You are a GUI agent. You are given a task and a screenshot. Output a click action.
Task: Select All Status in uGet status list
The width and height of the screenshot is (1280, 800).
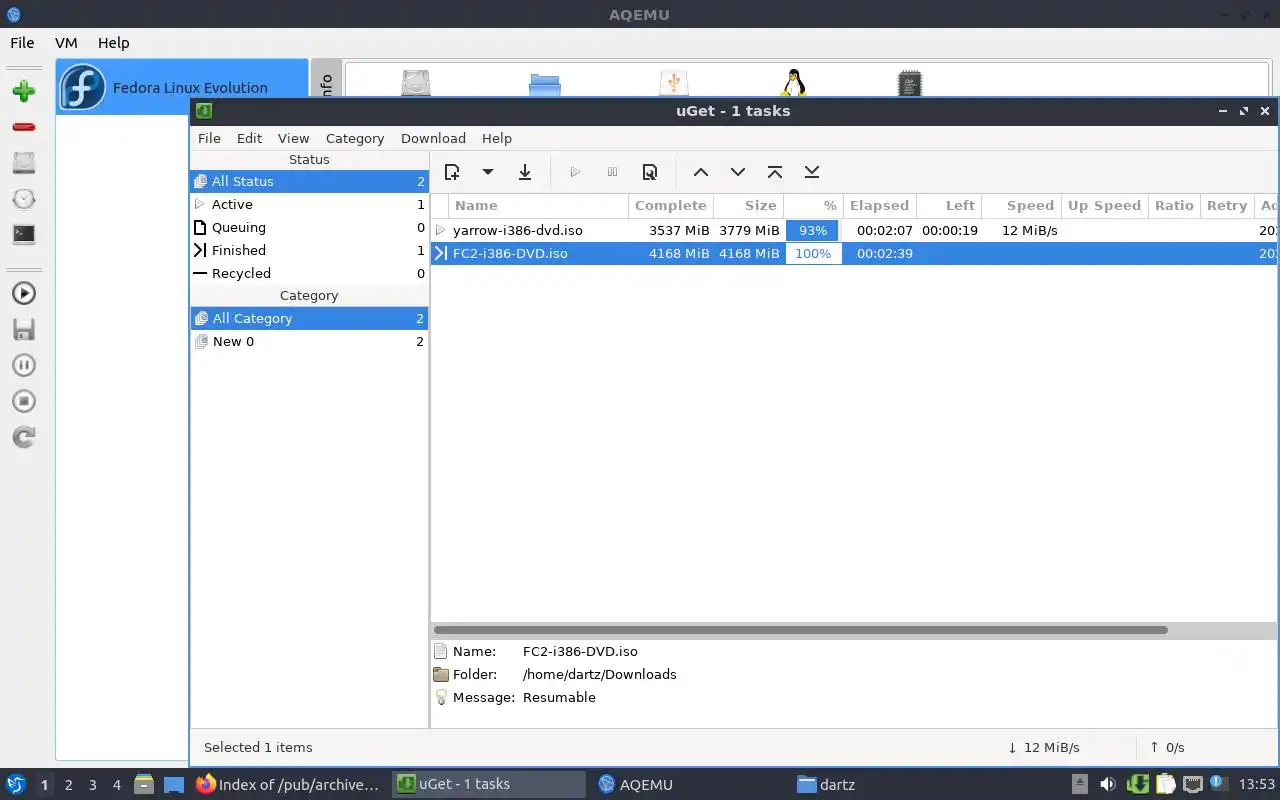click(x=309, y=181)
